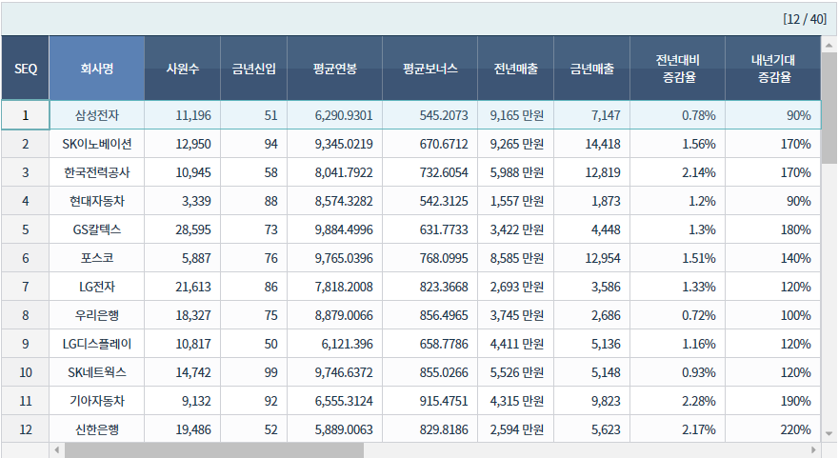Image resolution: width=839 pixels, height=458 pixels.
Task: Click change rate 2.28% cell
Action: tap(677, 401)
